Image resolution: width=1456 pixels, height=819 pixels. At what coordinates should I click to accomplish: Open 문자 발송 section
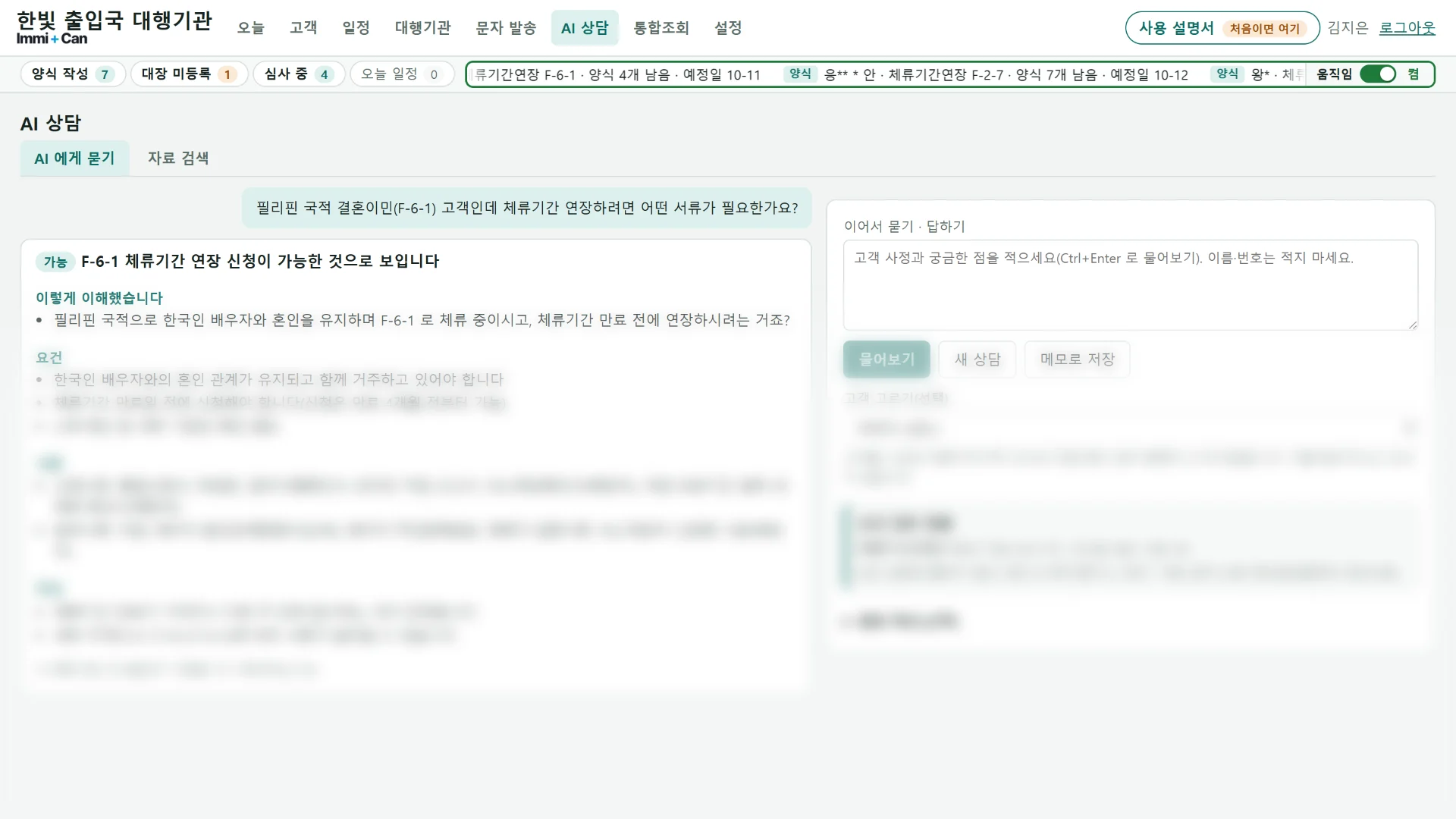pos(506,28)
